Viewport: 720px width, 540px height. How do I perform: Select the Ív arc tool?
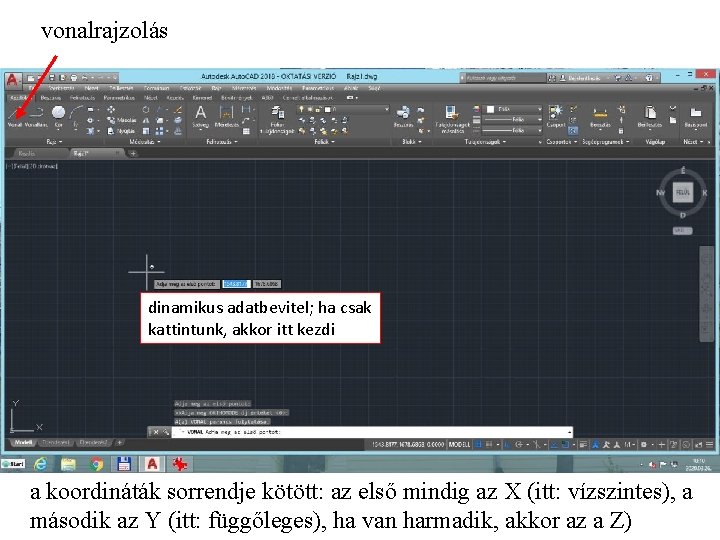(x=76, y=116)
